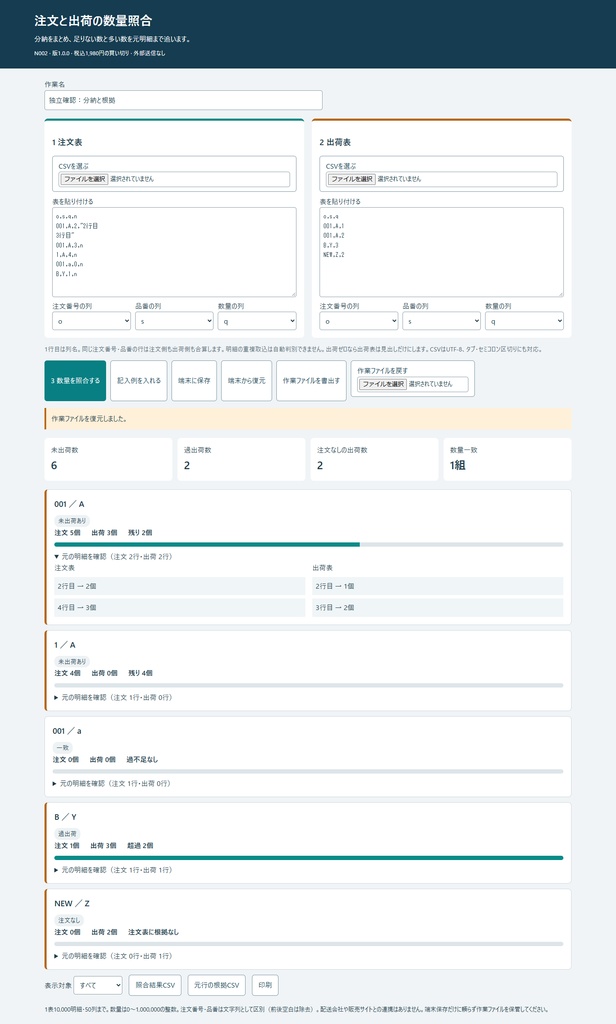Expand the 001／a 元の明細を確認 details
This screenshot has height=1024, width=616.
coord(112,784)
